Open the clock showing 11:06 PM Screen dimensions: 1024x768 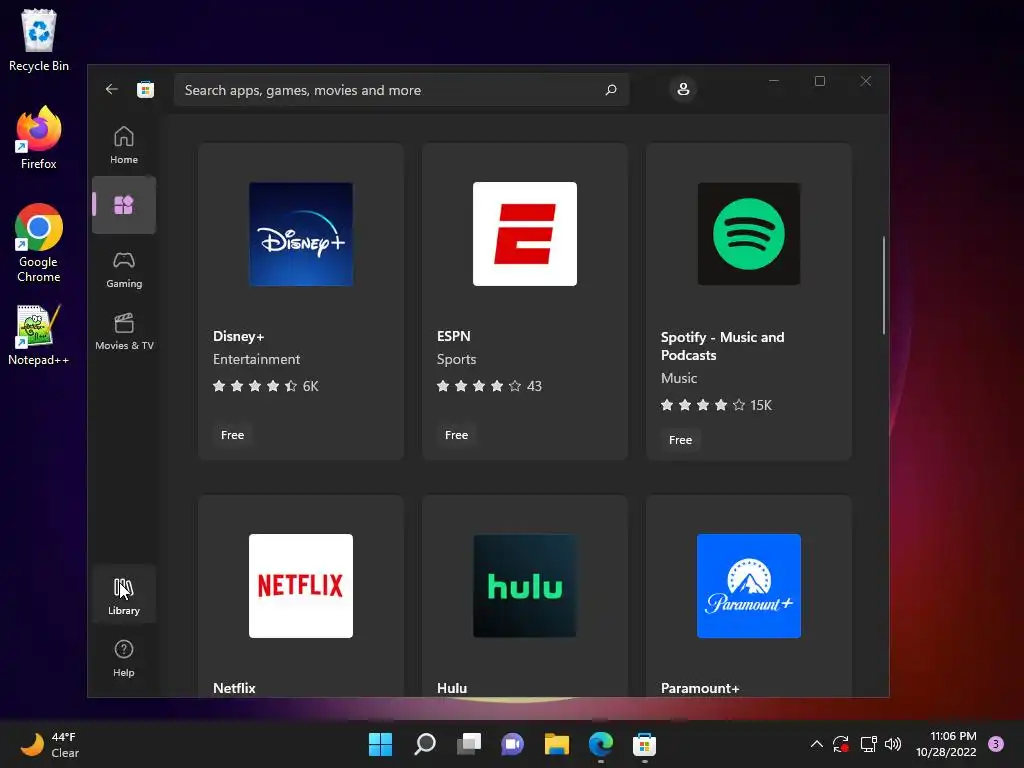[x=946, y=744]
